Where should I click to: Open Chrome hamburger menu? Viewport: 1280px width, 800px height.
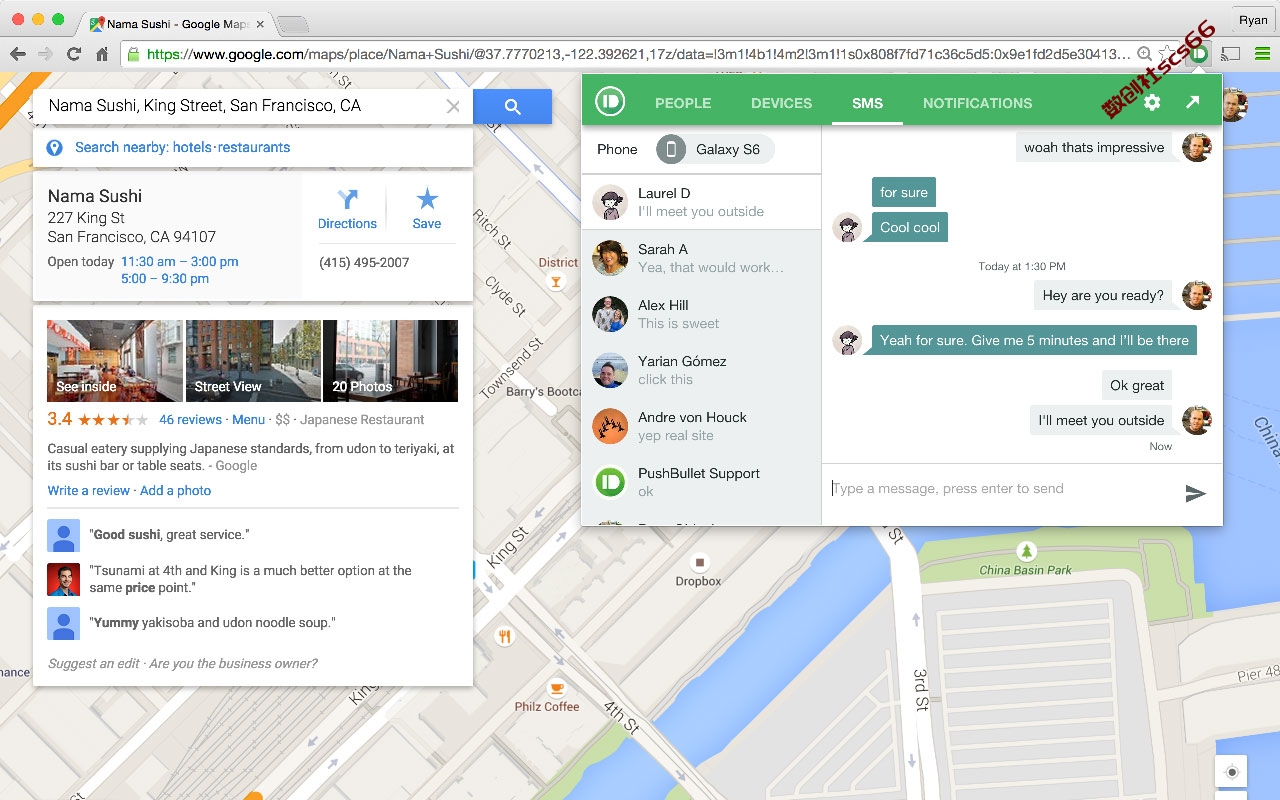coord(1262,54)
